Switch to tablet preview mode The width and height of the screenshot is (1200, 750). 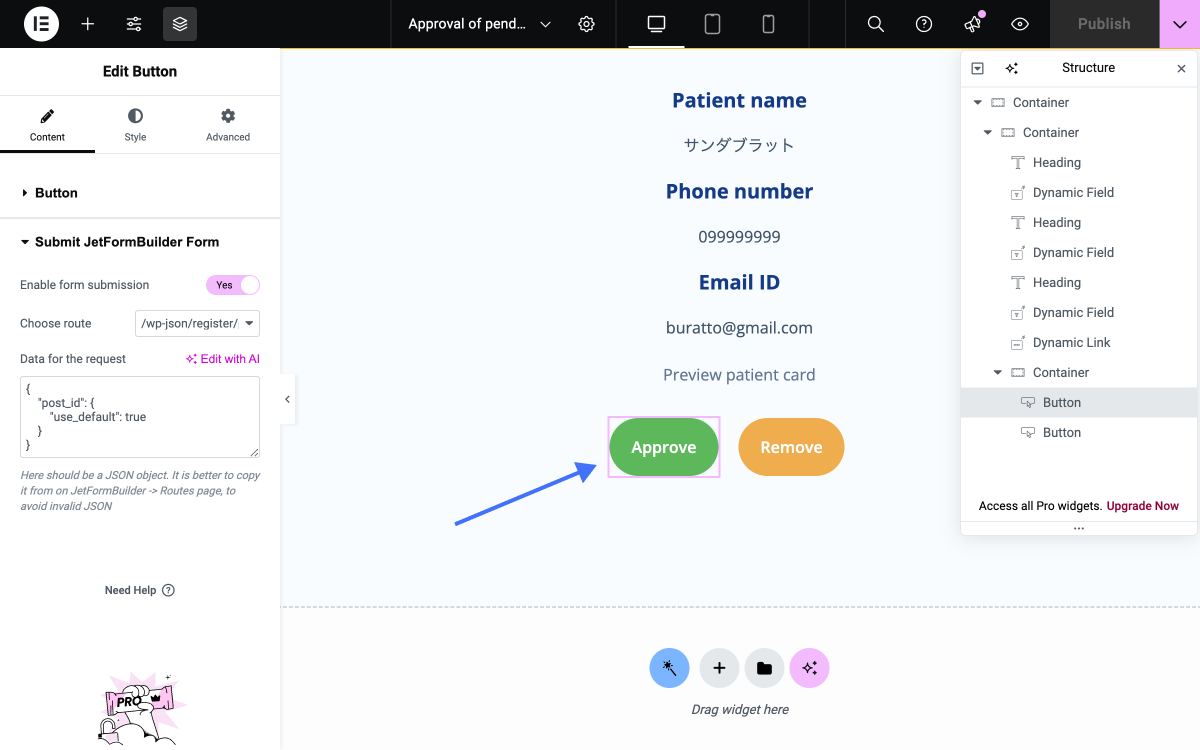[711, 23]
